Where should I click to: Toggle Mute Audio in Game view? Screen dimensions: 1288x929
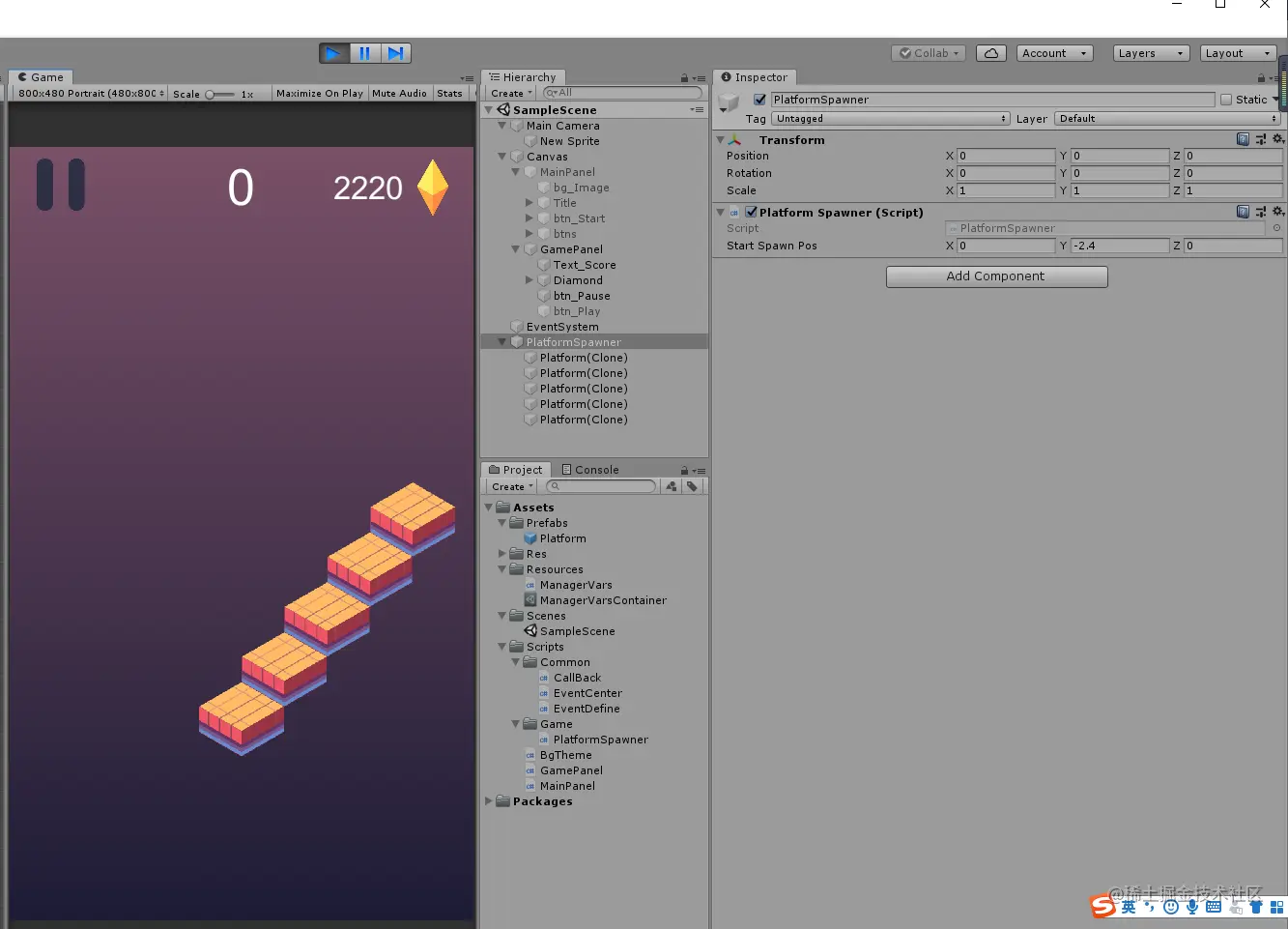click(399, 94)
